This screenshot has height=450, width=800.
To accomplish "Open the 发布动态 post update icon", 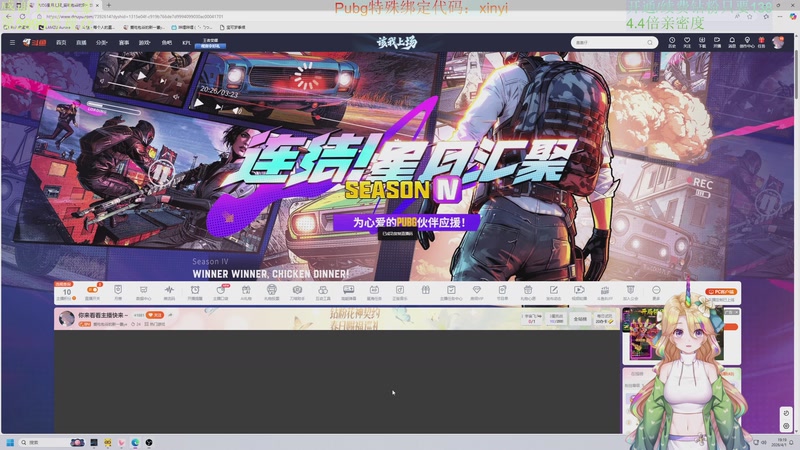I will (x=554, y=292).
